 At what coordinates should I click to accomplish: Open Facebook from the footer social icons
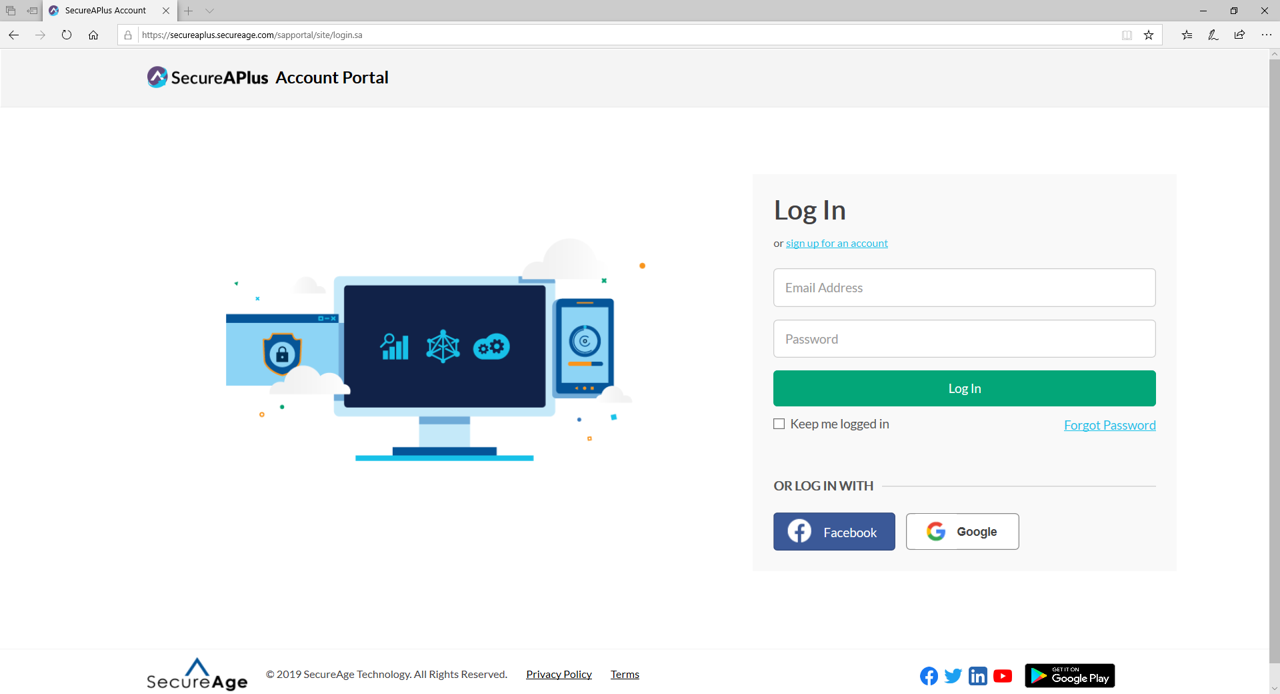[x=929, y=676]
